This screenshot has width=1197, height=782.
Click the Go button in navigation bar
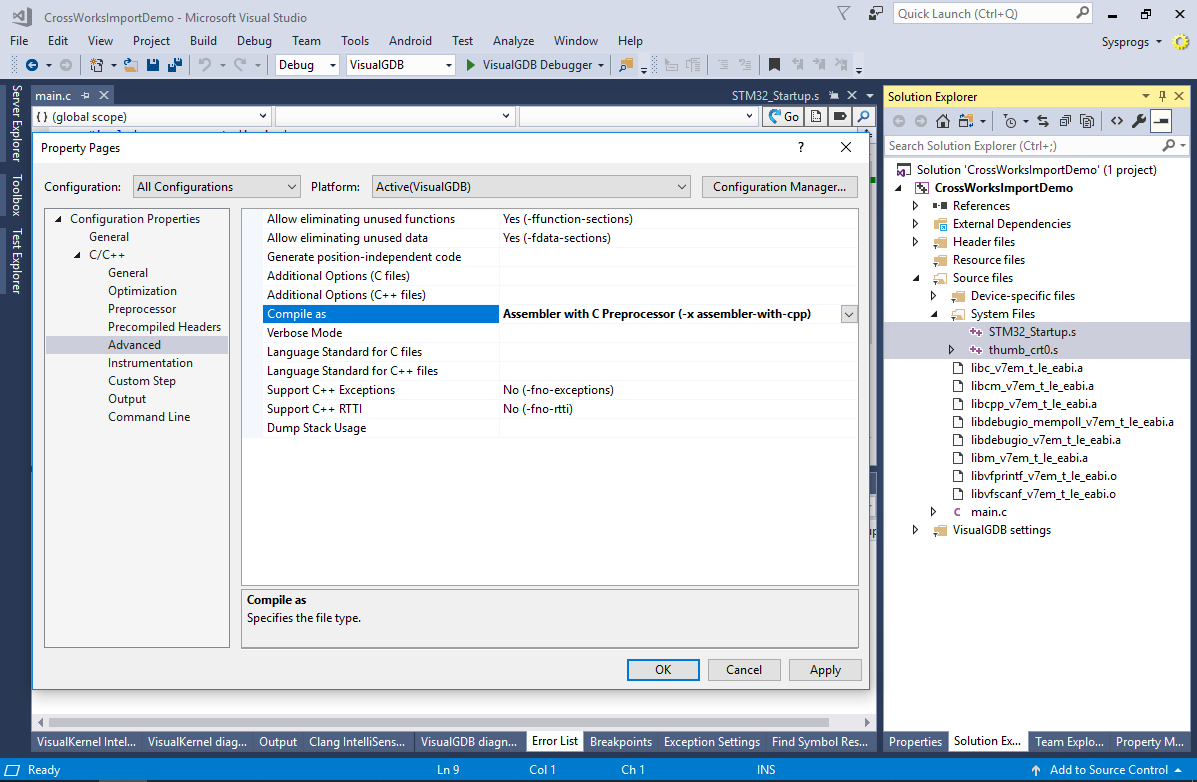click(x=783, y=116)
